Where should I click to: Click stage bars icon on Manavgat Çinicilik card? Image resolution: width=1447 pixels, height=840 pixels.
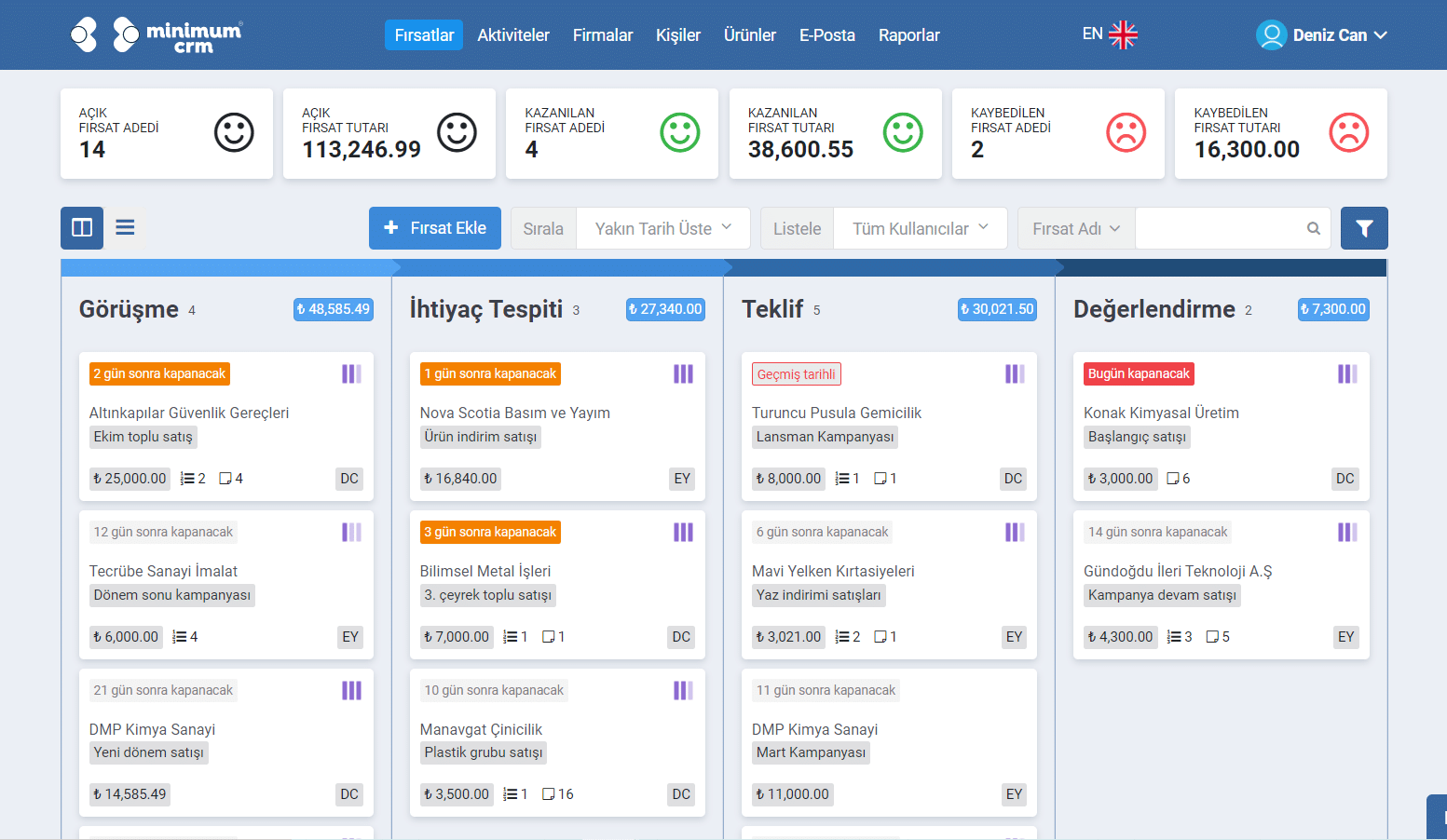(683, 690)
